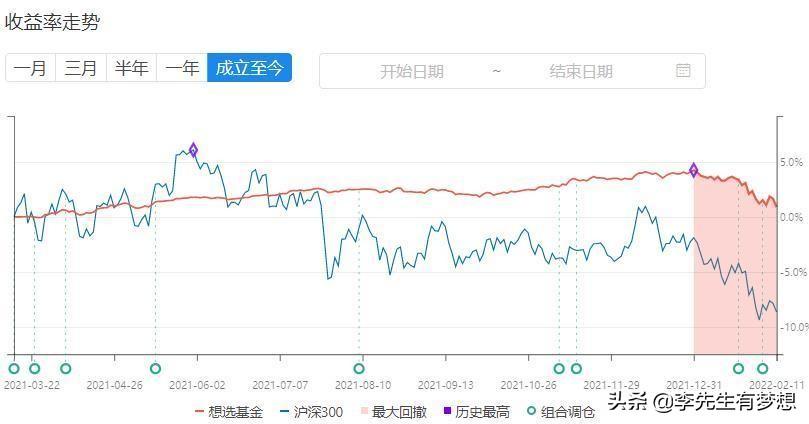Switch to 一年 time range
Image resolution: width=809 pixels, height=424 pixels.
click(x=182, y=68)
